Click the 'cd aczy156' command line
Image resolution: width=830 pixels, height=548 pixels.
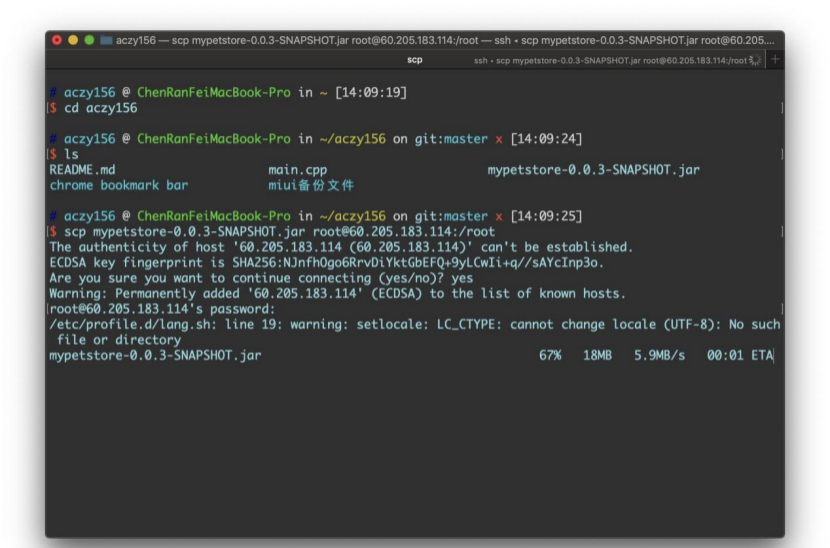point(101,108)
